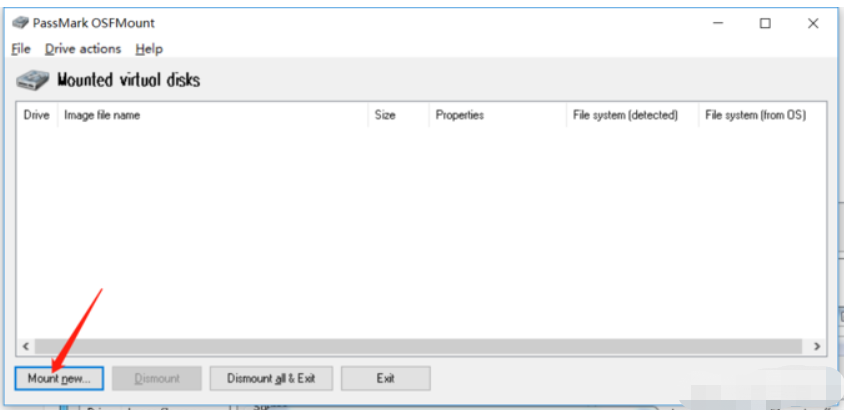Click the Mount new... button

pyautogui.click(x=59, y=378)
